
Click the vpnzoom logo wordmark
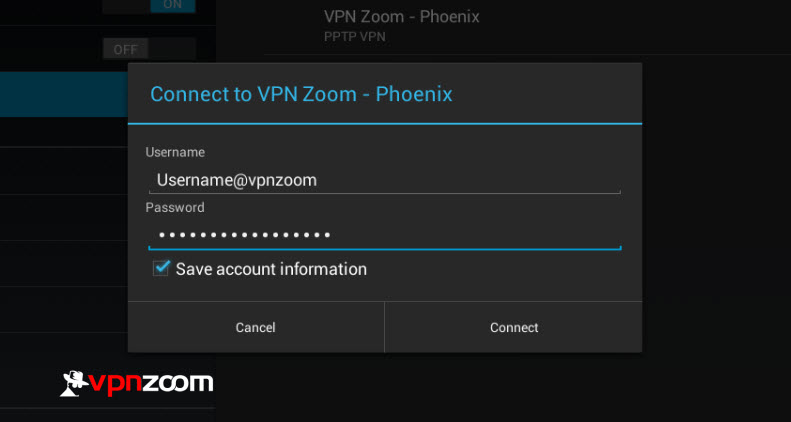[x=151, y=385]
